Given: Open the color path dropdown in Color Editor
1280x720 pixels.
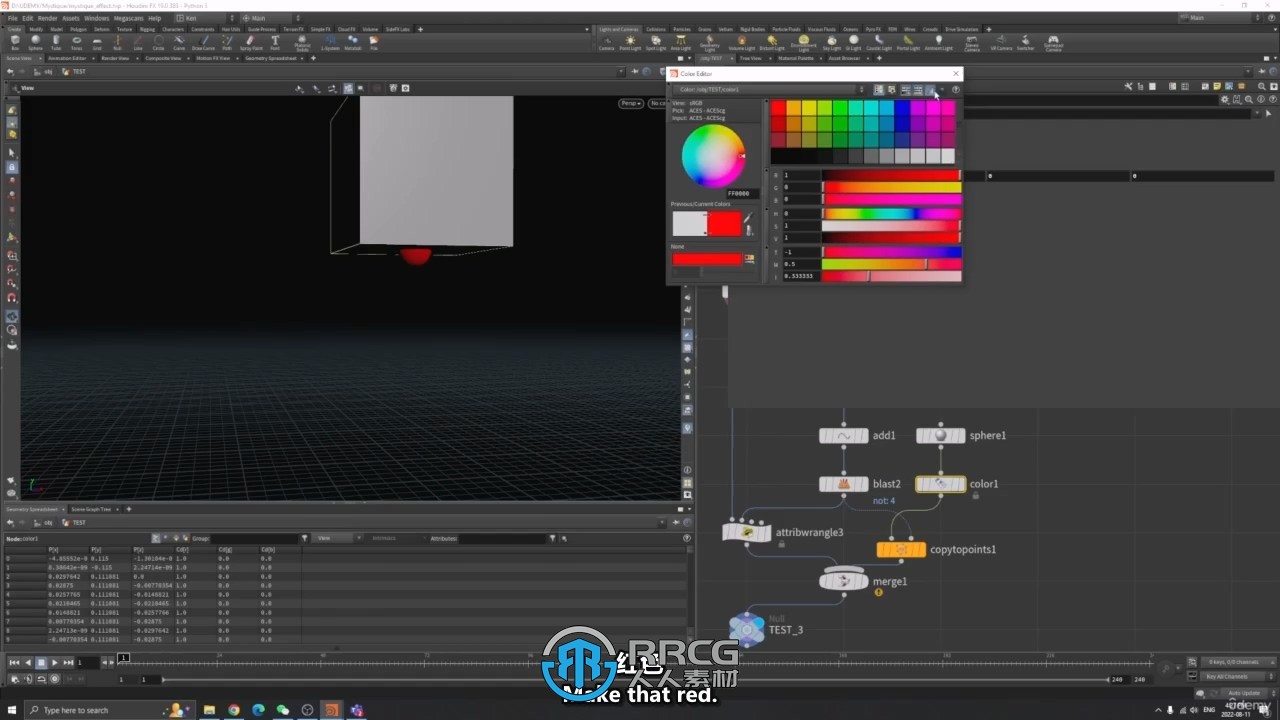Looking at the screenshot, I should point(768,90).
